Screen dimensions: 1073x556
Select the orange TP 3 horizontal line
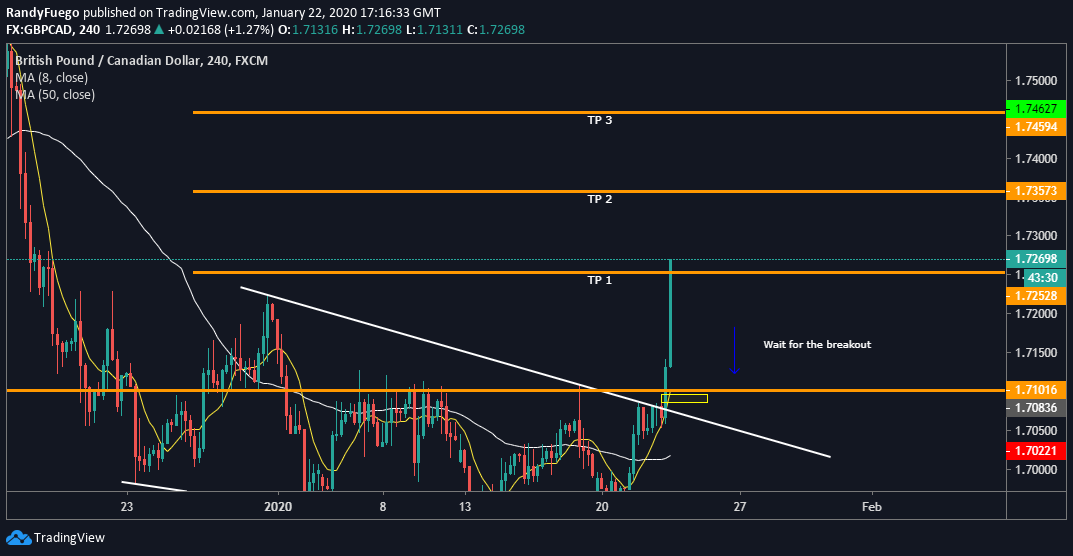pyautogui.click(x=599, y=112)
